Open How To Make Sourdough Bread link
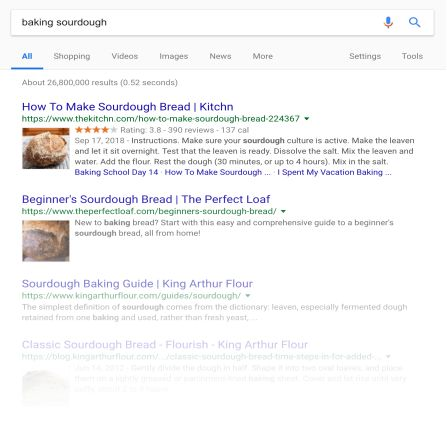The width and height of the screenshot is (447, 426). pyautogui.click(x=127, y=107)
